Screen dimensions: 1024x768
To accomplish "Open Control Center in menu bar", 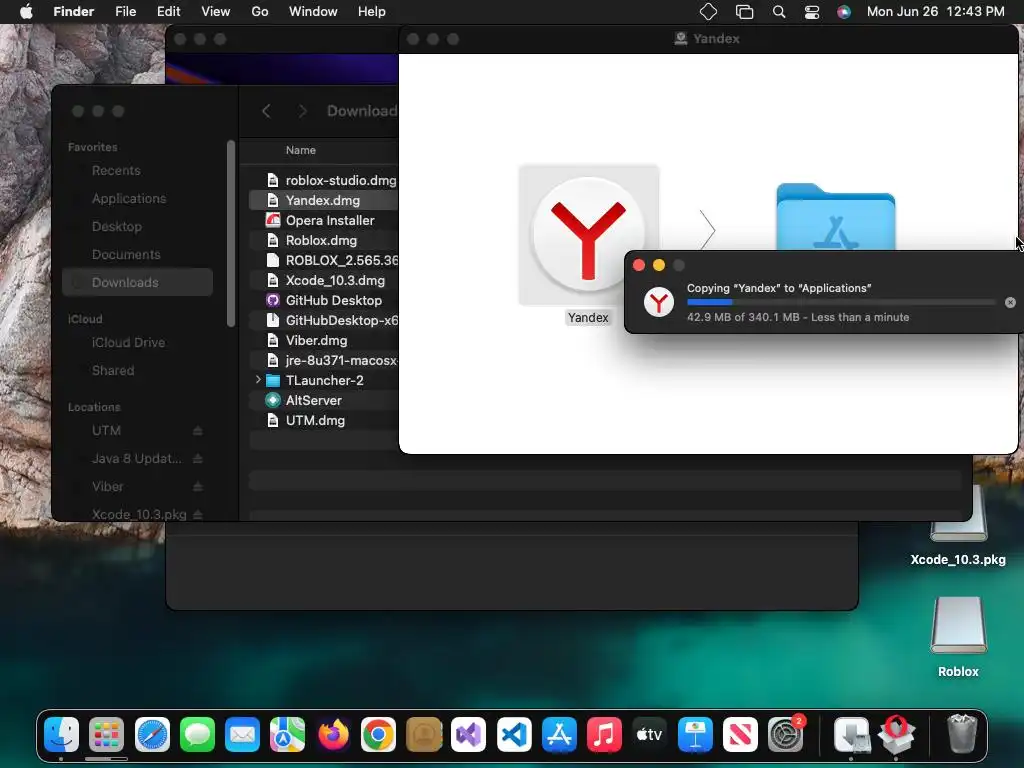I will coord(812,12).
